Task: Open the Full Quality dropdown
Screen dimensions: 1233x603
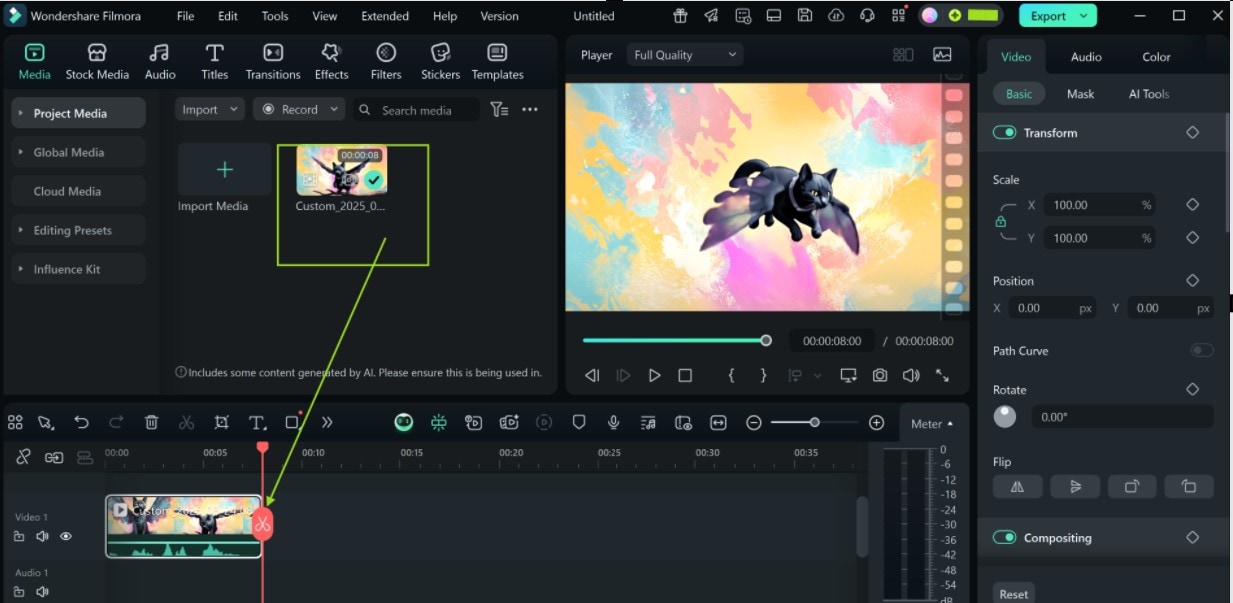Action: [685, 55]
